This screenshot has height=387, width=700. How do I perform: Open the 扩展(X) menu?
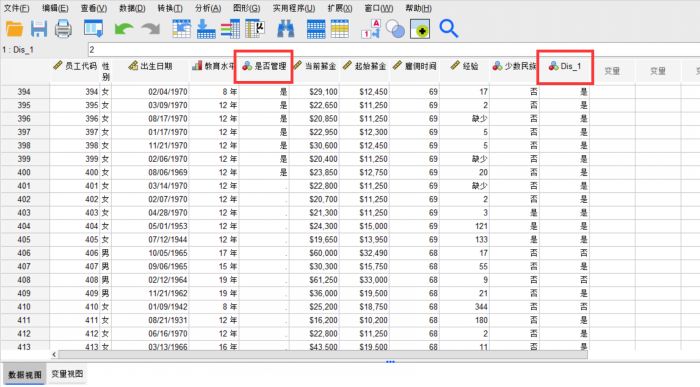[x=340, y=8]
